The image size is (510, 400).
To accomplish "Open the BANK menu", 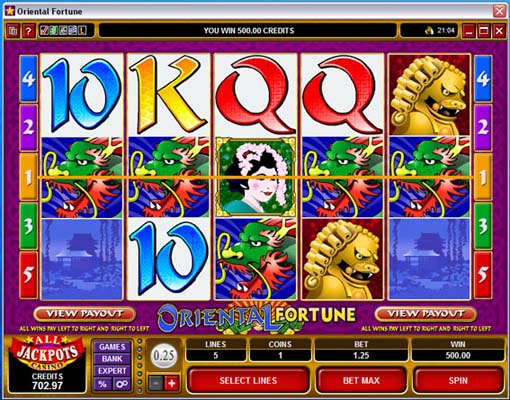I will pos(112,359).
